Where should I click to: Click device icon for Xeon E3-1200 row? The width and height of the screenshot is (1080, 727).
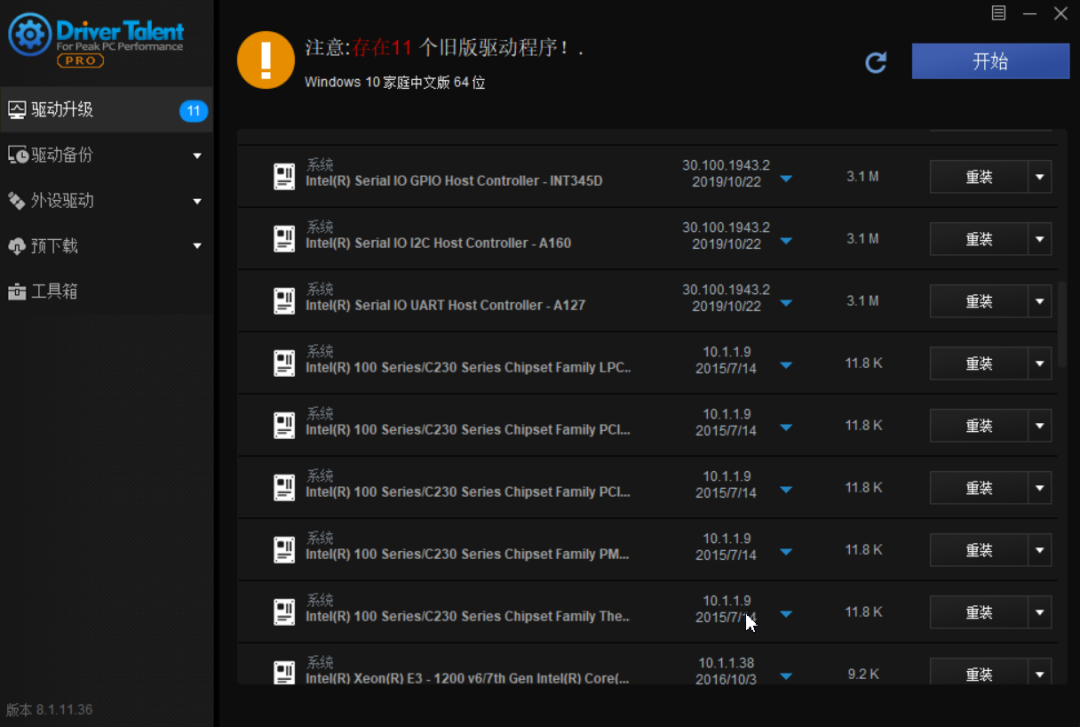(x=284, y=673)
